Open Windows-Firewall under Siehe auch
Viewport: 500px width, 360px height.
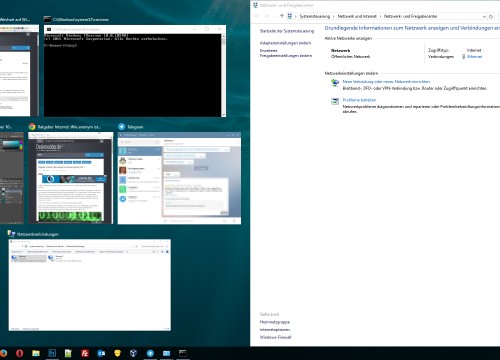(275, 337)
